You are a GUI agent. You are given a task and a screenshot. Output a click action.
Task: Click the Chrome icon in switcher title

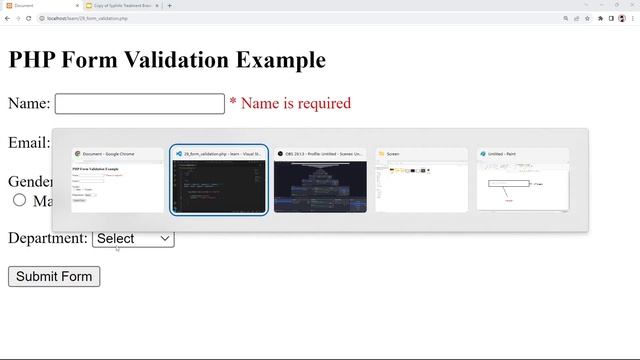[77, 154]
